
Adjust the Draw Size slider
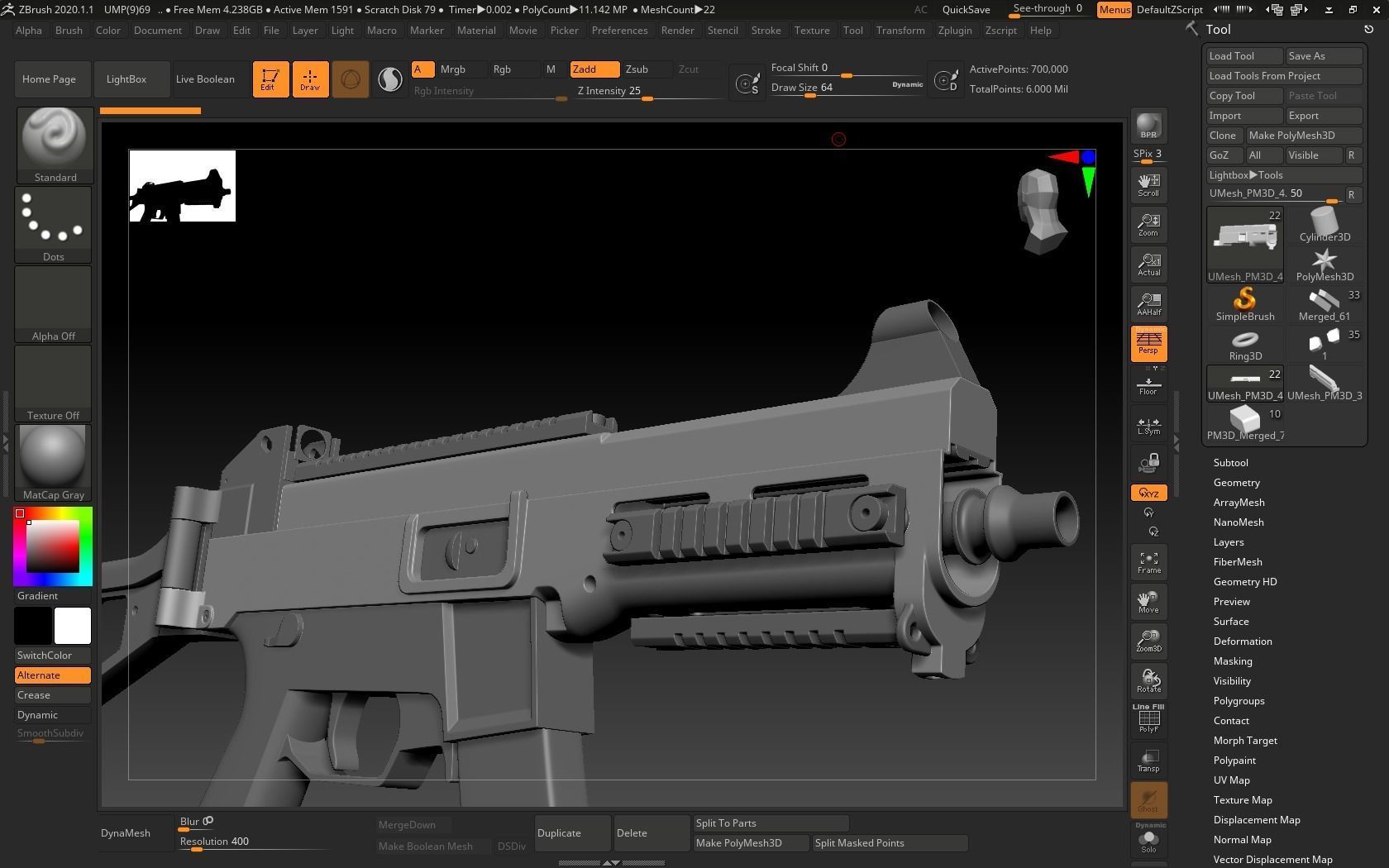click(847, 88)
